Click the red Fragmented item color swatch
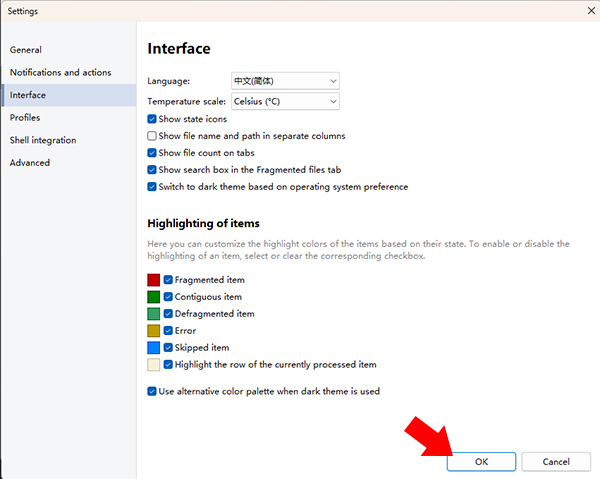The height and width of the screenshot is (479, 600). click(153, 280)
